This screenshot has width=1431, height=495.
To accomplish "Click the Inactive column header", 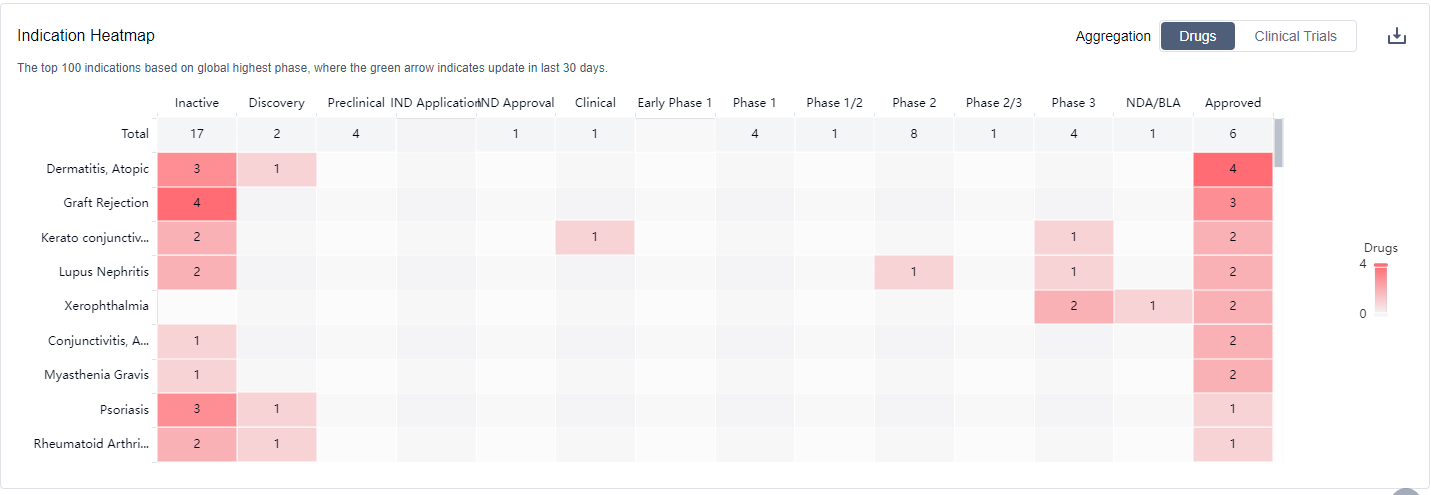I will tap(196, 102).
